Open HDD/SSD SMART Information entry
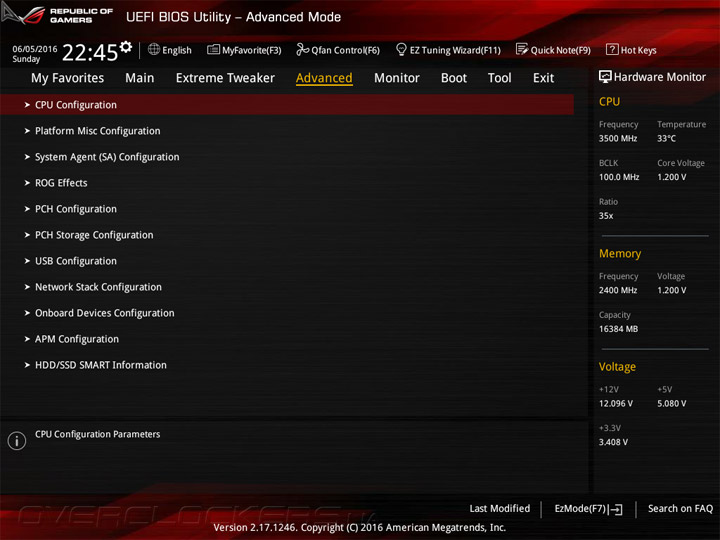 pos(101,365)
